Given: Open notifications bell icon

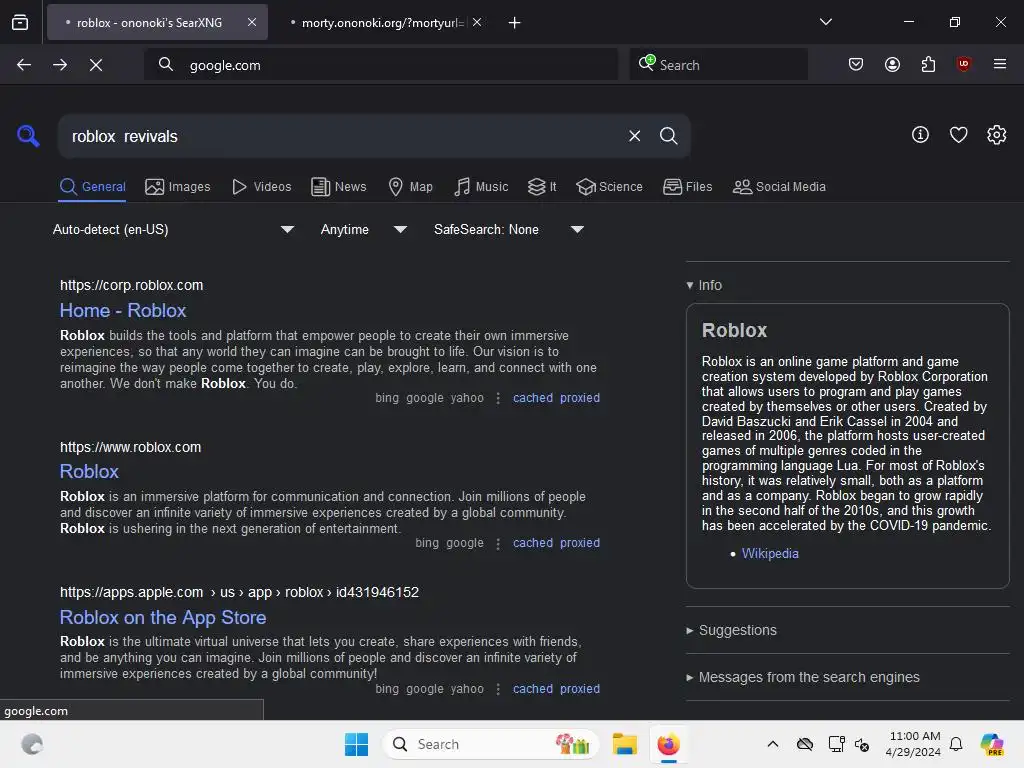Looking at the screenshot, I should tap(956, 744).
